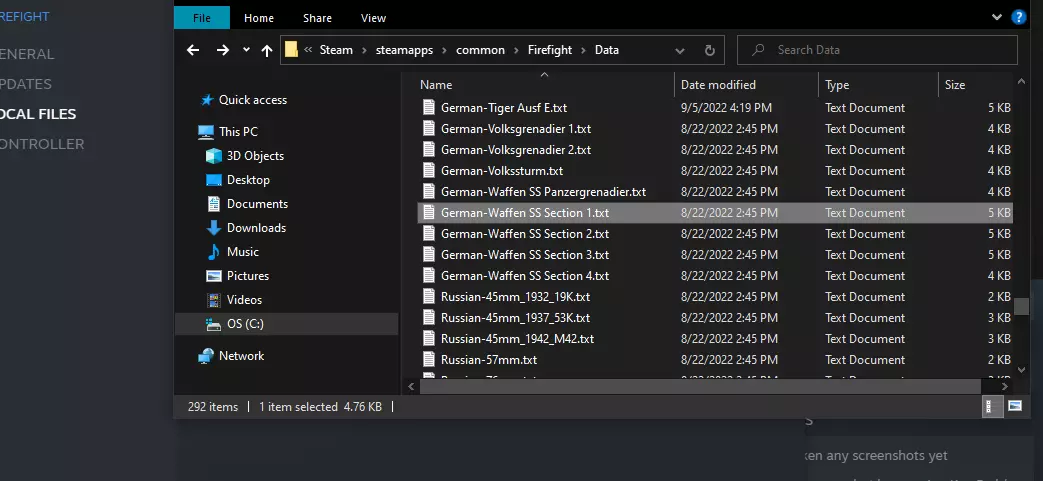Screen dimensions: 1043x481
Task: Select Firefight in the address breadcrumb
Action: click(x=550, y=50)
